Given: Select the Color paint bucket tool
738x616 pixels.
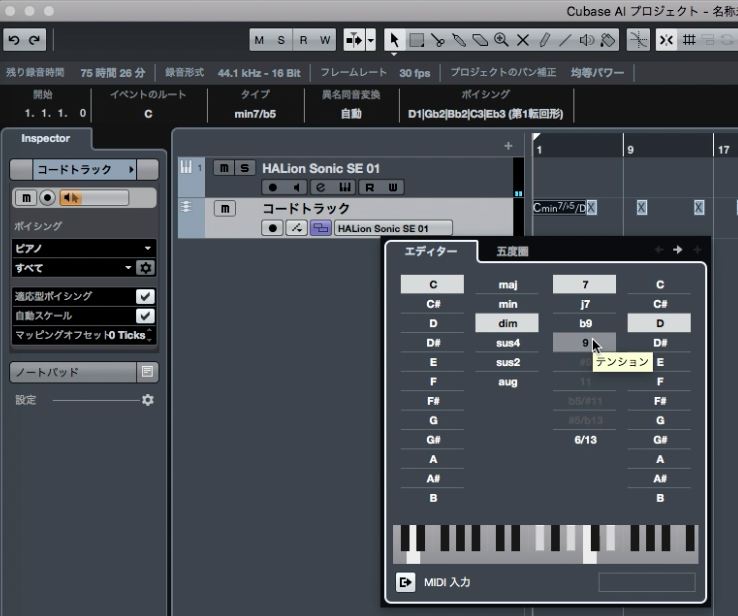Looking at the screenshot, I should click(608, 40).
